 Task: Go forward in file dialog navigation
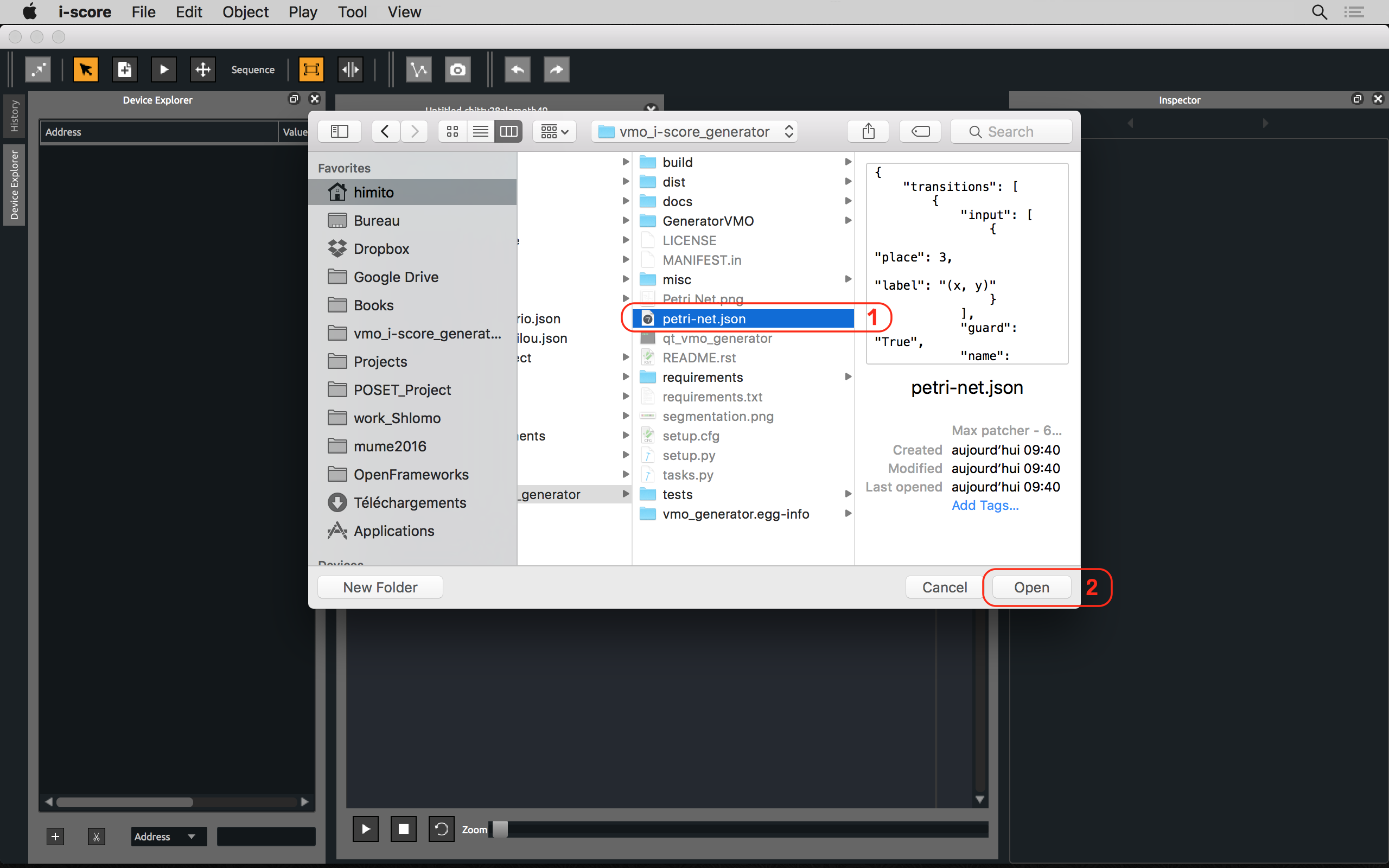(x=414, y=131)
